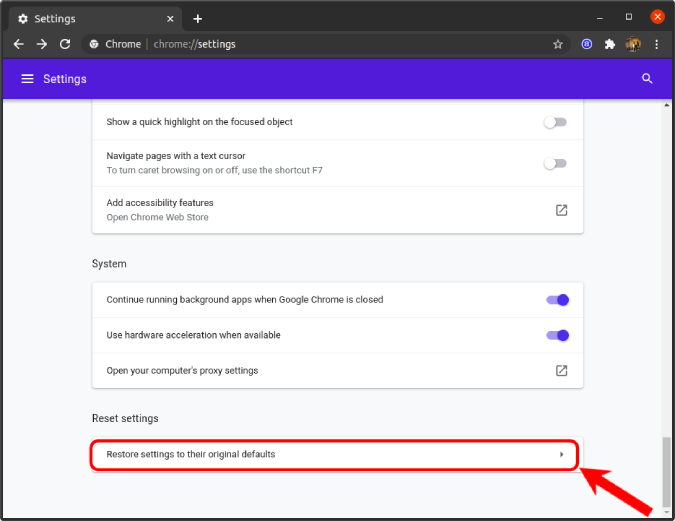Minimize the Chrome window
The width and height of the screenshot is (675, 521).
tap(600, 18)
